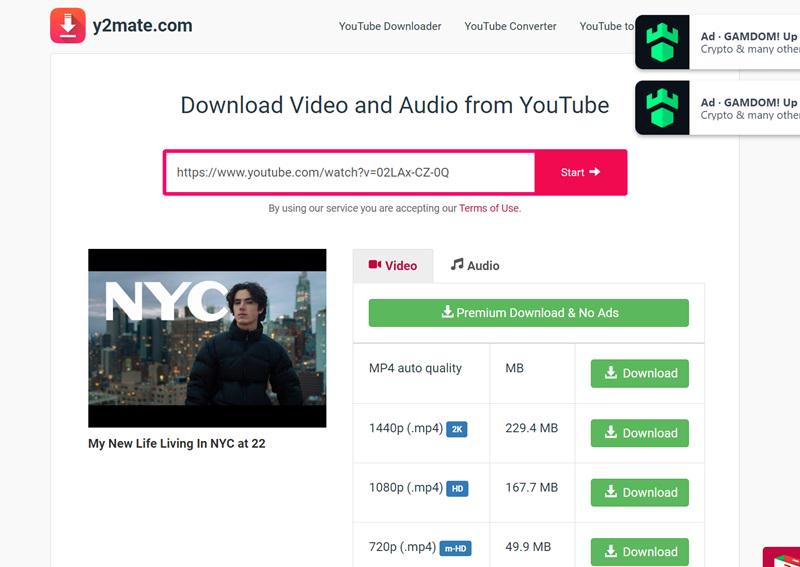The image size is (800, 567).
Task: Click the y2mate red download logo icon
Action: (68, 26)
